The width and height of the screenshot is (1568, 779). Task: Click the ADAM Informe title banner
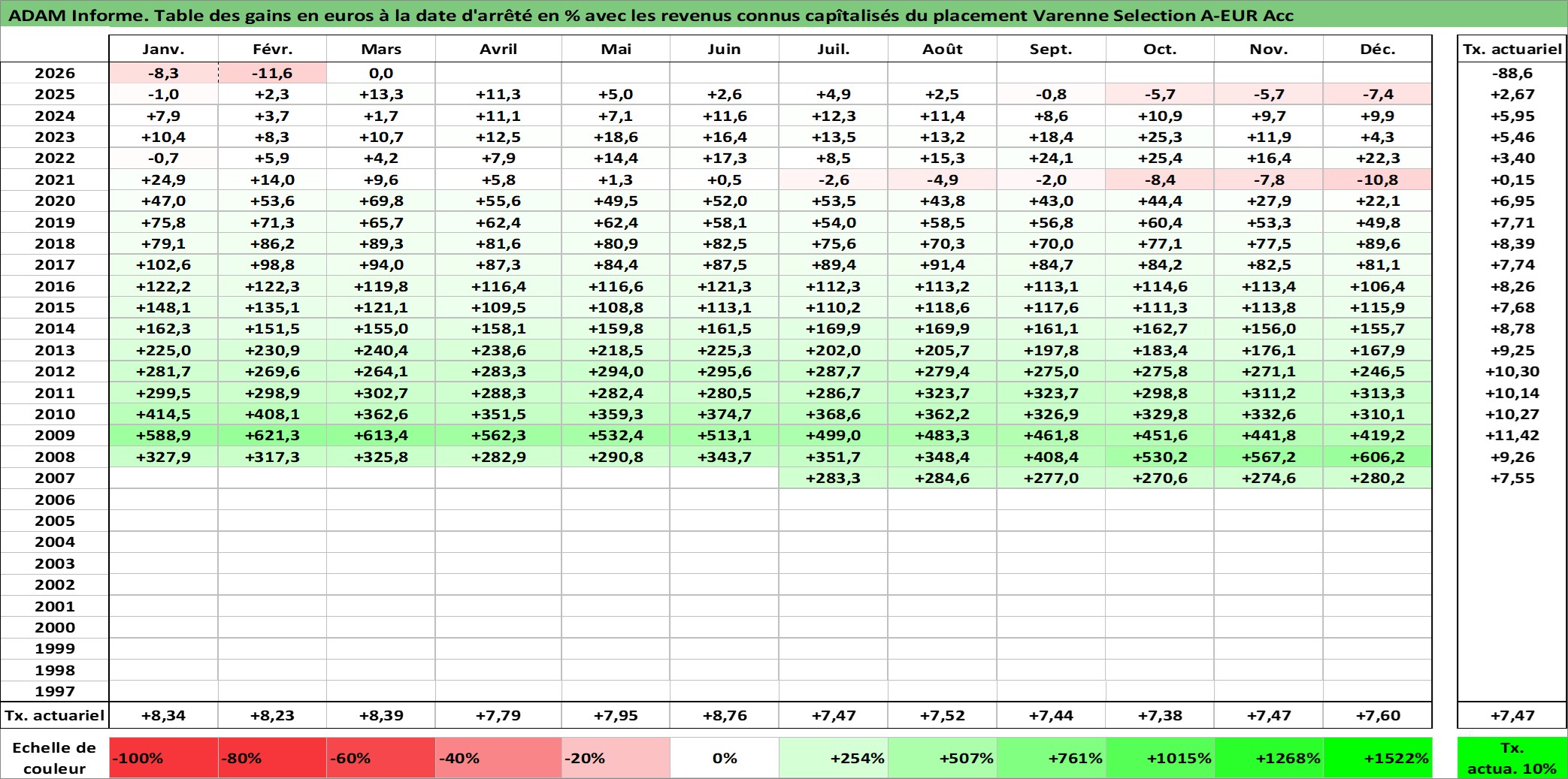(784, 15)
